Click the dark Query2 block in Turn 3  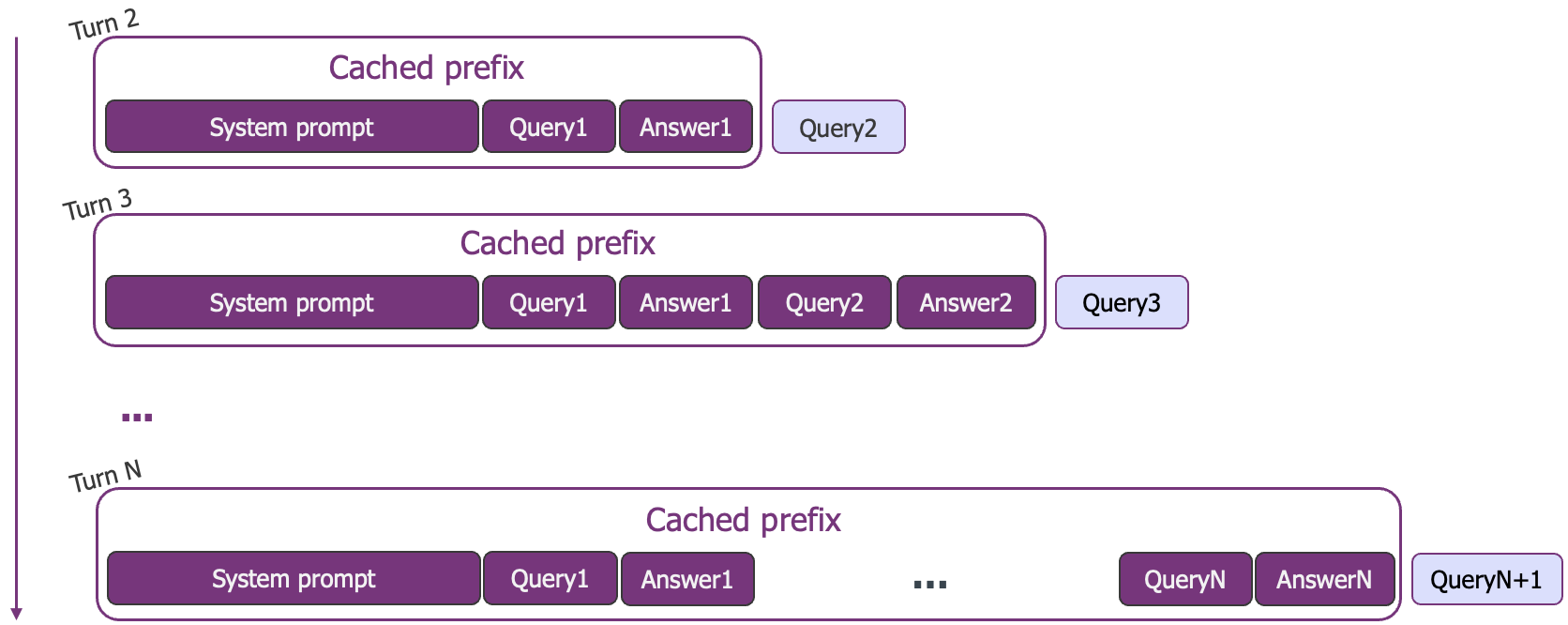click(824, 302)
